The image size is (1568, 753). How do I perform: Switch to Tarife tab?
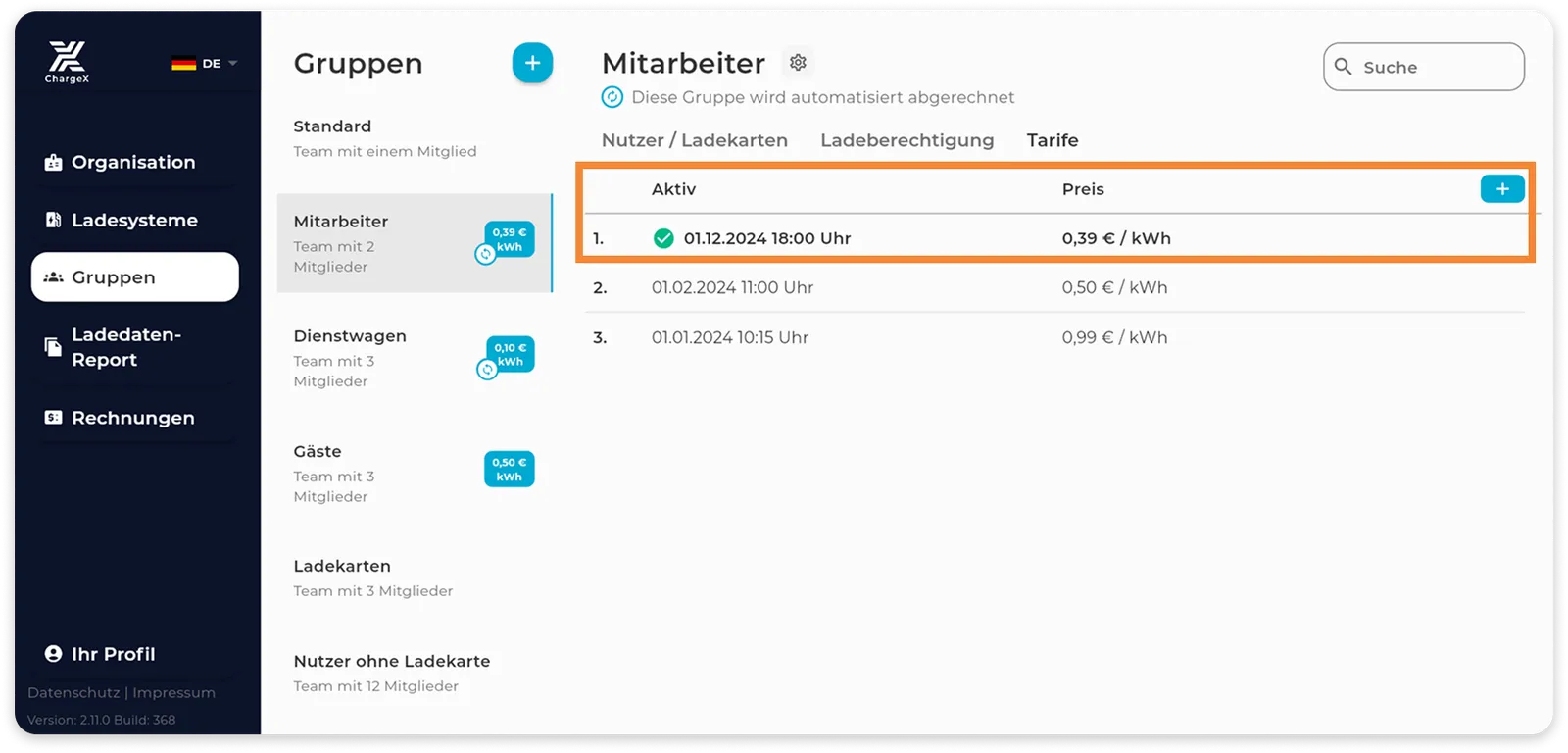pos(1053,140)
